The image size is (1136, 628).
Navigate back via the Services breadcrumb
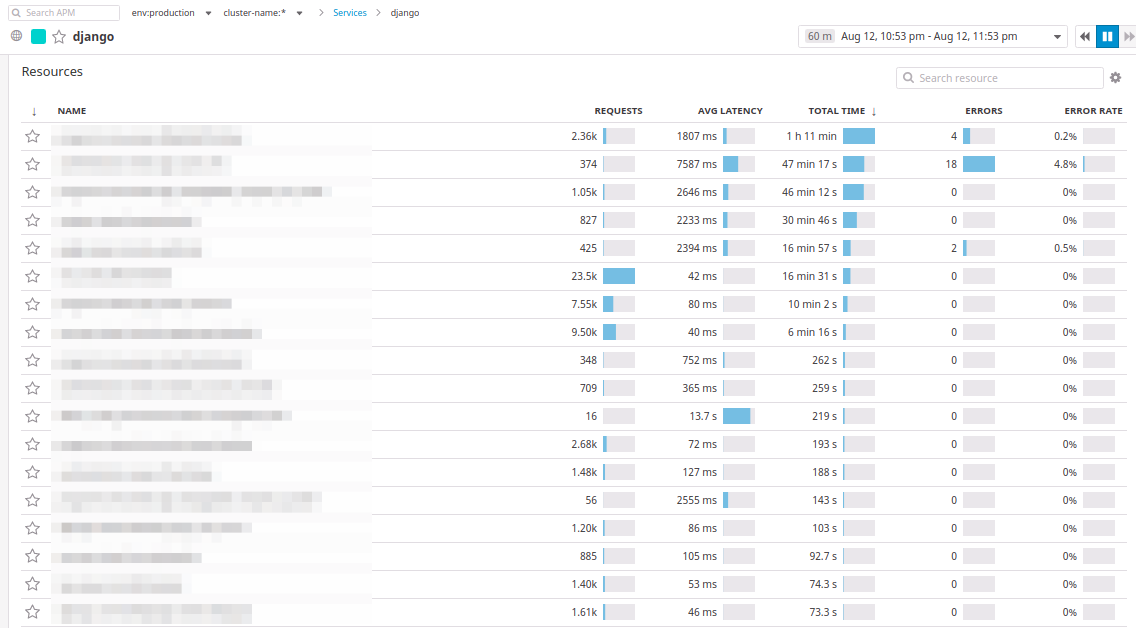click(x=349, y=12)
